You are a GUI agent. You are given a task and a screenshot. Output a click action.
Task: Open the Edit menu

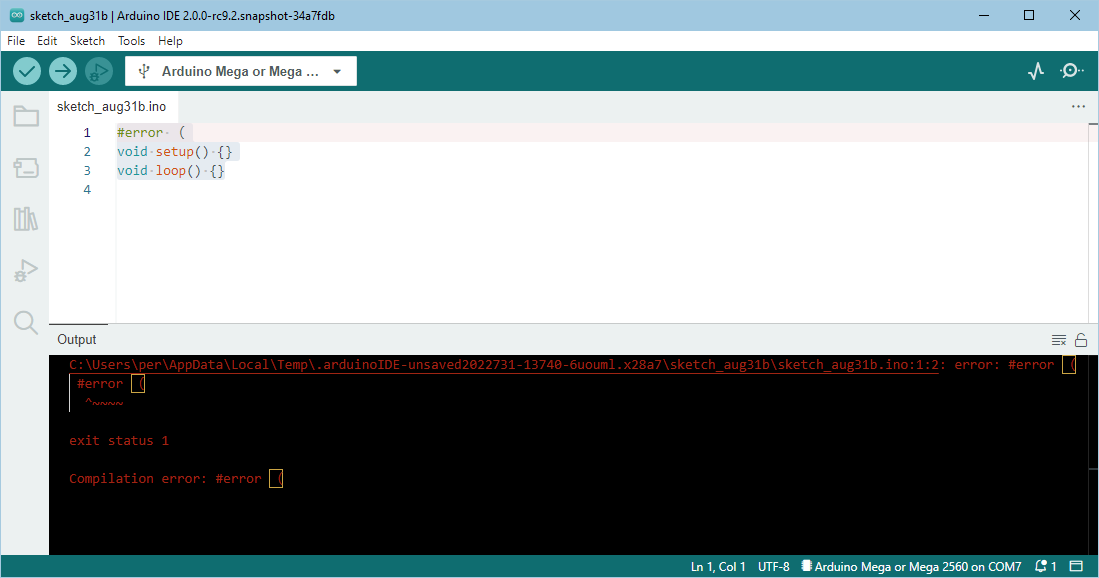pyautogui.click(x=47, y=41)
